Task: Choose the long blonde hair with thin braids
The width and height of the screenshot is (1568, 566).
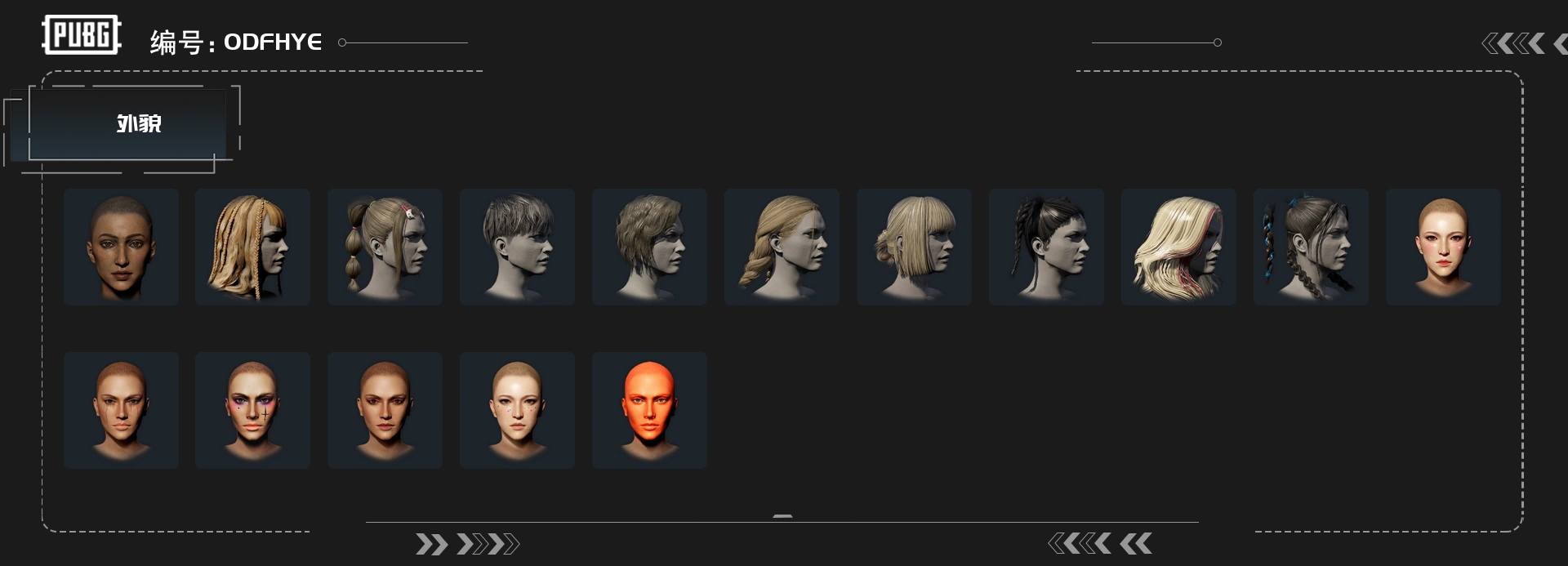Action: pos(252,247)
